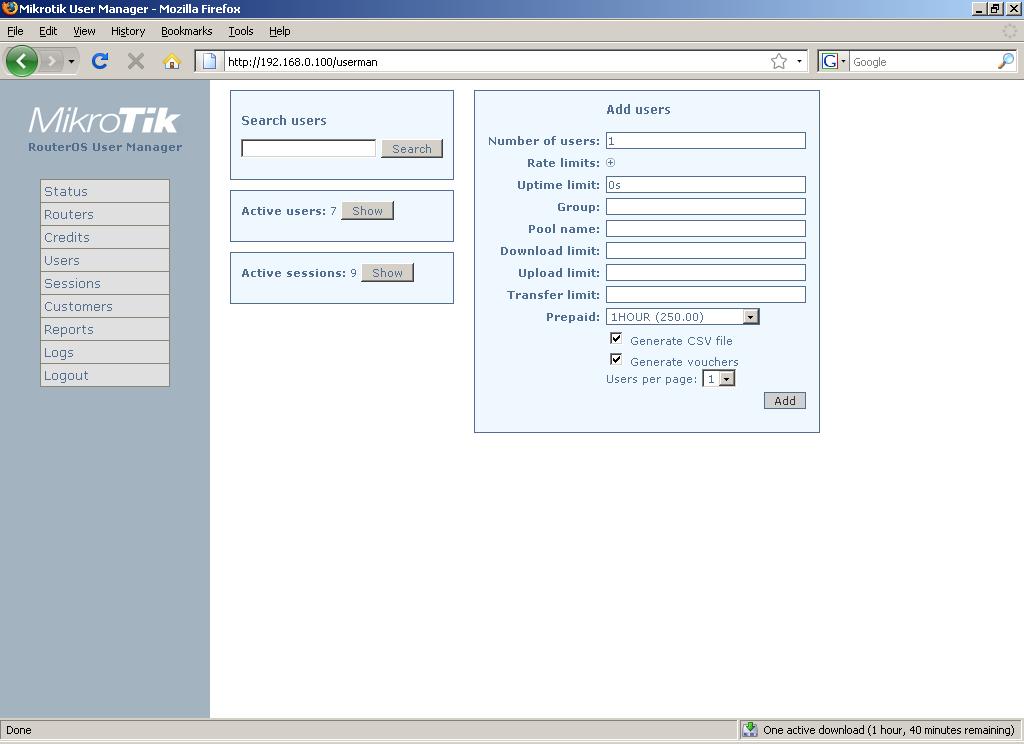Open the View menu

tap(84, 31)
